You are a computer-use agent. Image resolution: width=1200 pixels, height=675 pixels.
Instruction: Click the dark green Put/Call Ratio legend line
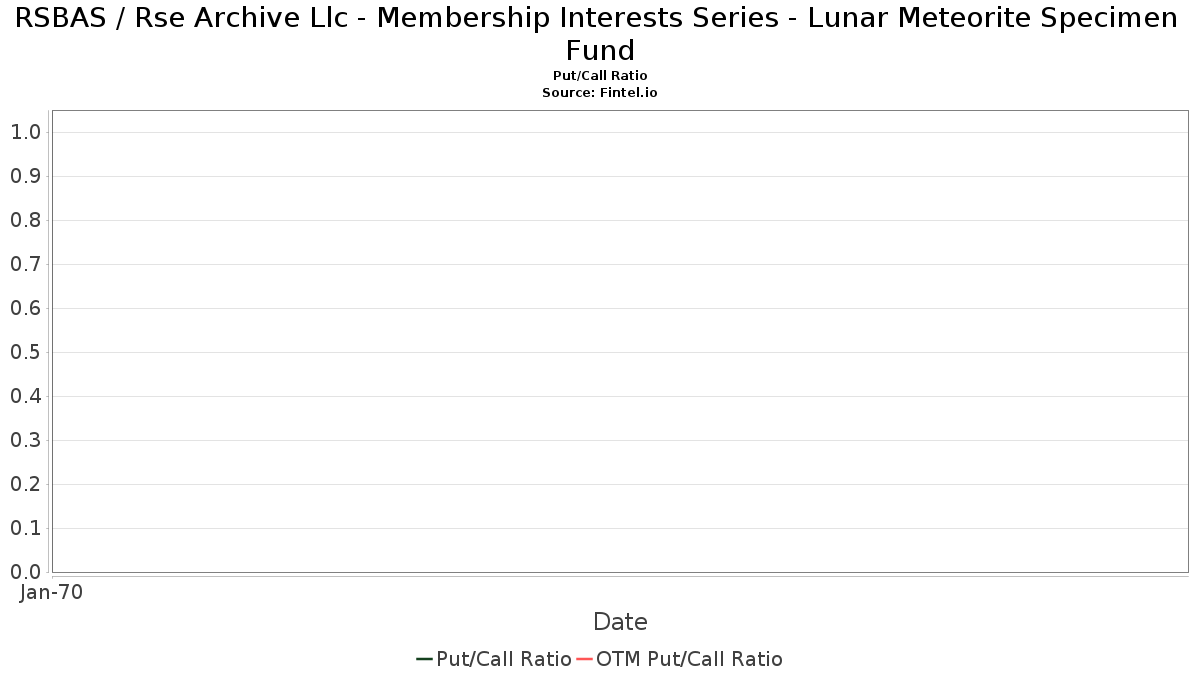pos(424,659)
